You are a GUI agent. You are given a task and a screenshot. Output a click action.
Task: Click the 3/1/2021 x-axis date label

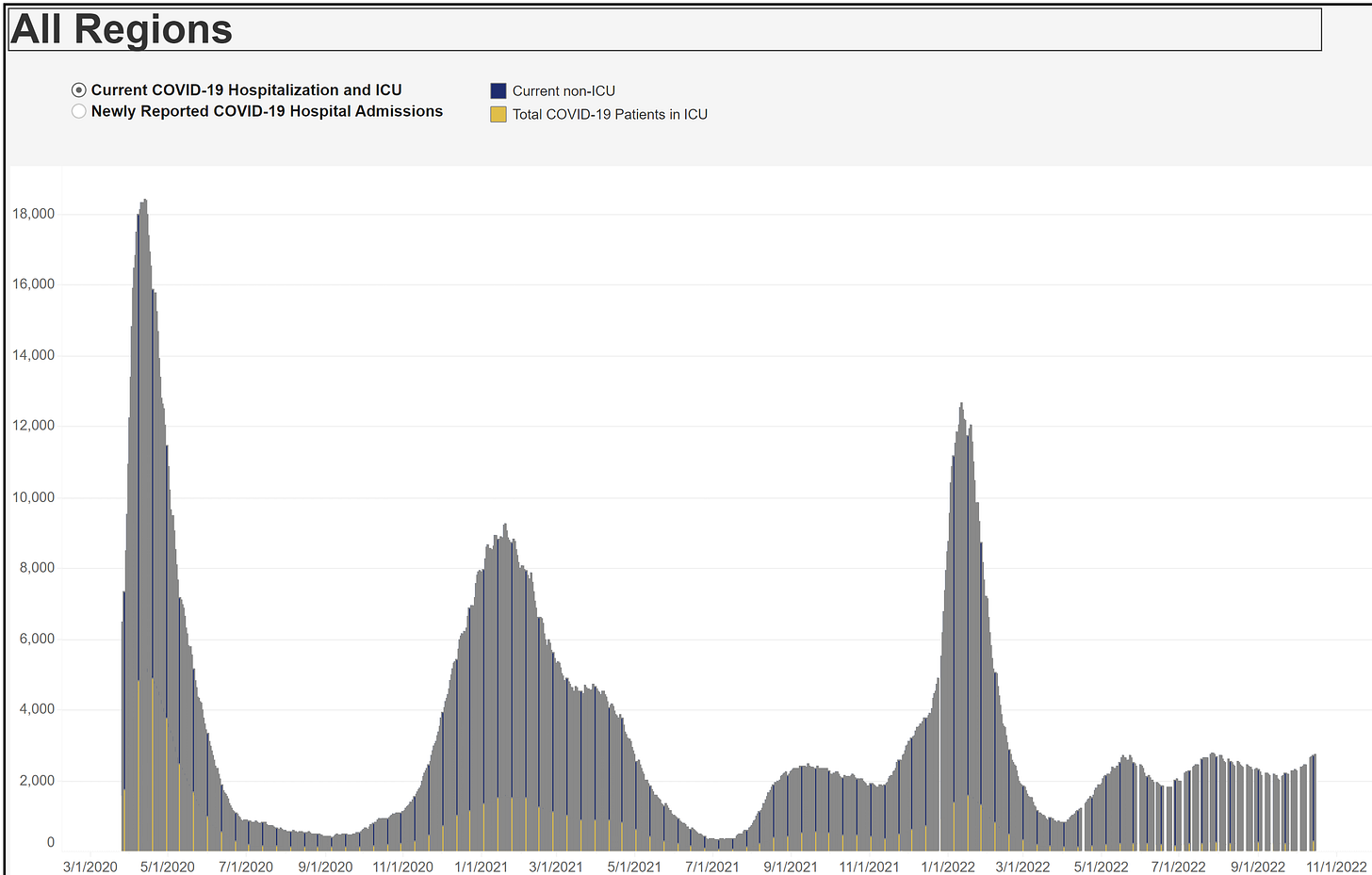tap(556, 867)
